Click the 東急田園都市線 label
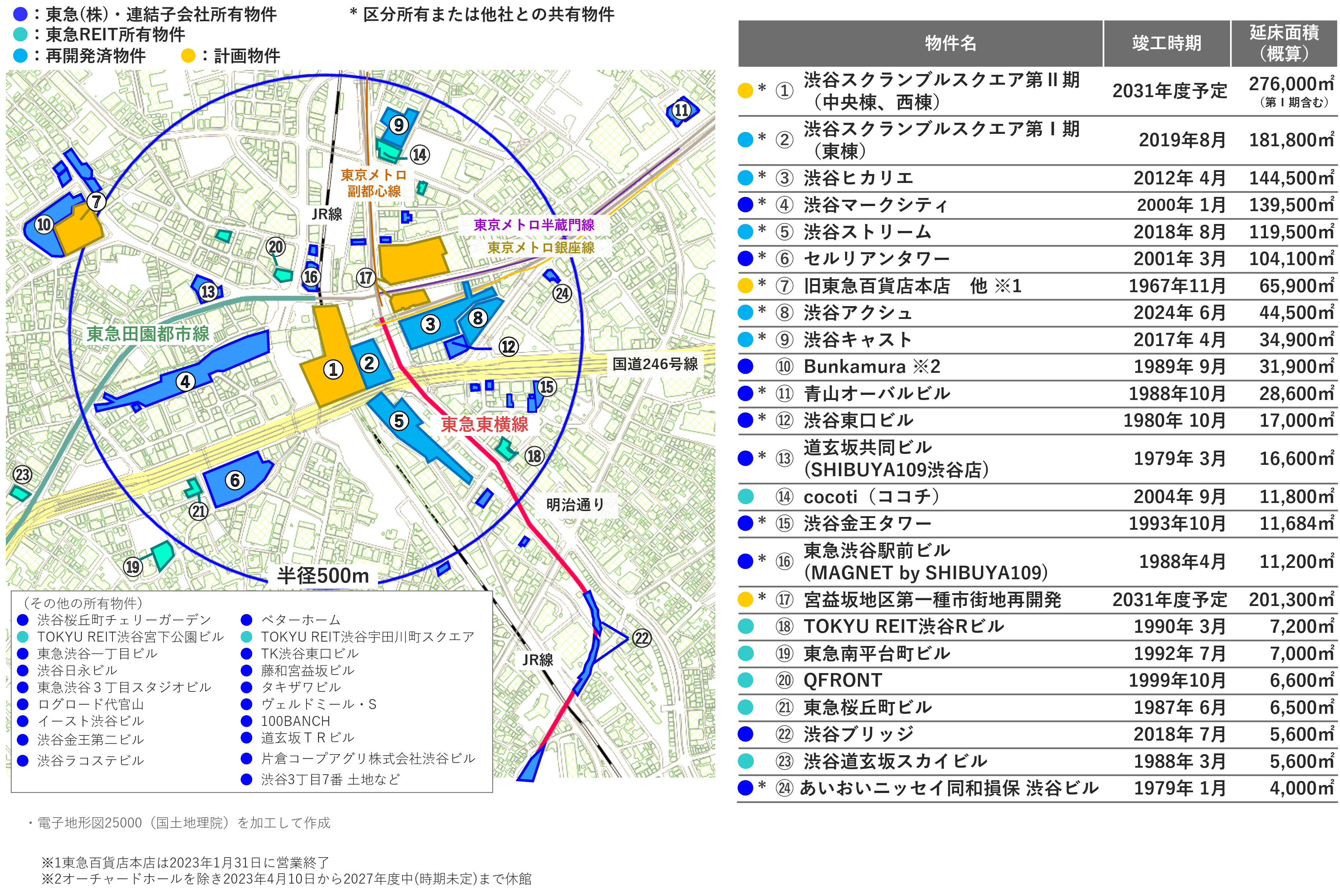This screenshot has height=896, width=1340. [148, 334]
